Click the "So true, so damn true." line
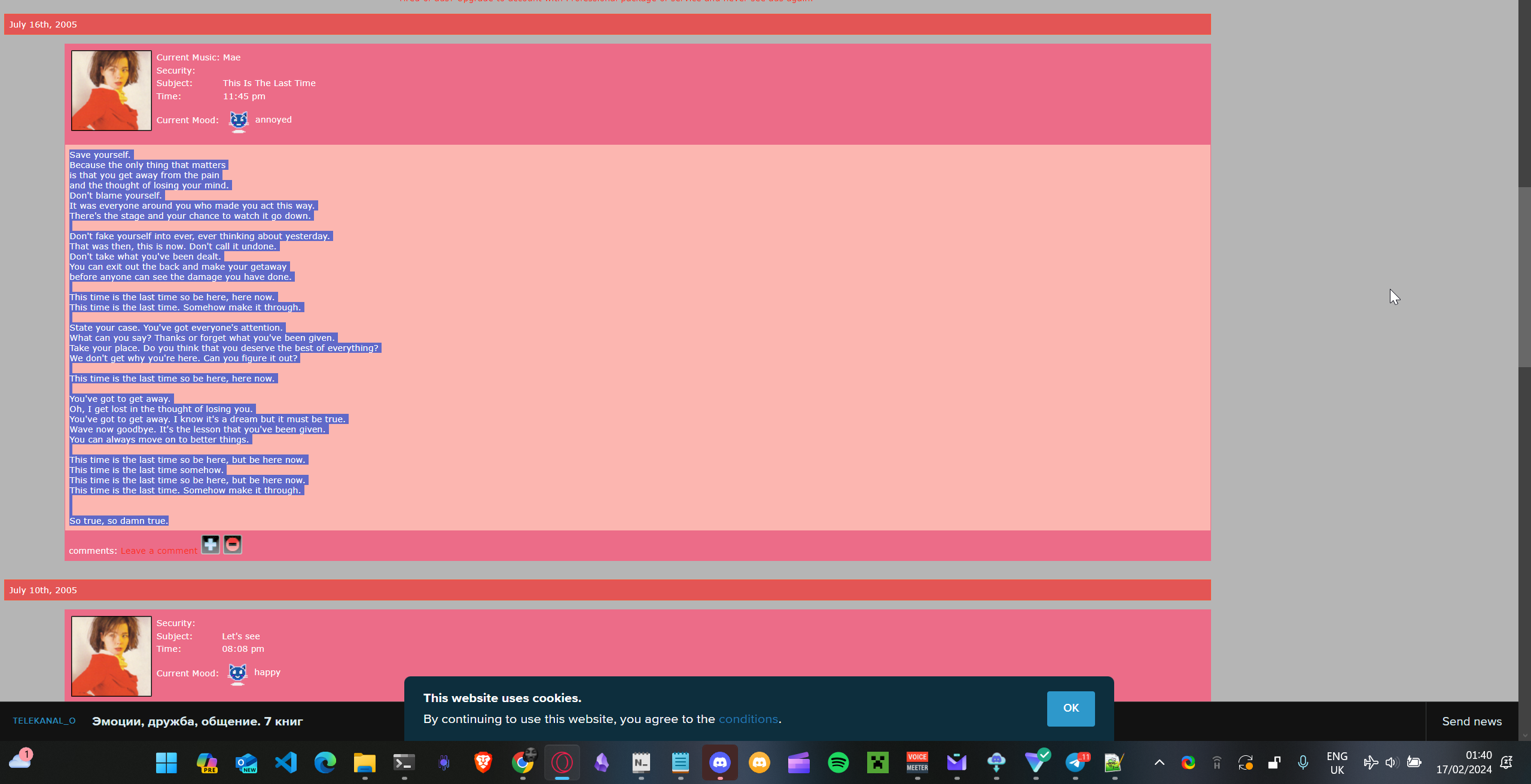 click(119, 521)
